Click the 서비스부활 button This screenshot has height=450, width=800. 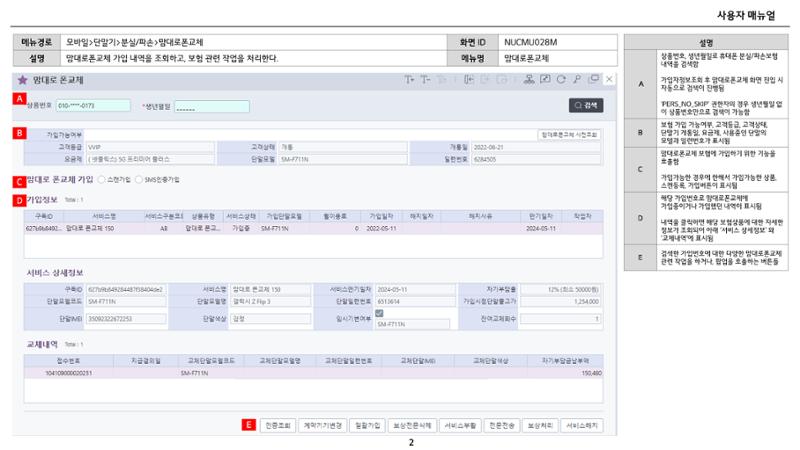click(460, 425)
